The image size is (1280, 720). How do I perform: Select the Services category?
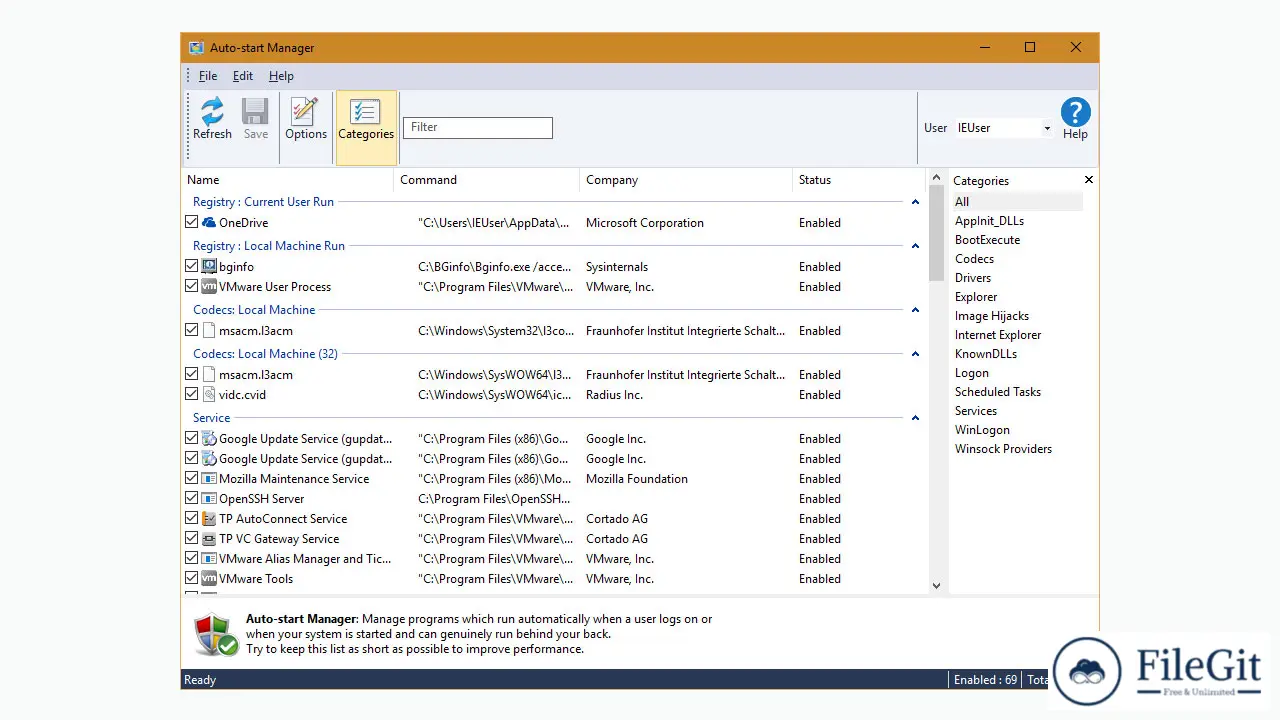point(975,411)
